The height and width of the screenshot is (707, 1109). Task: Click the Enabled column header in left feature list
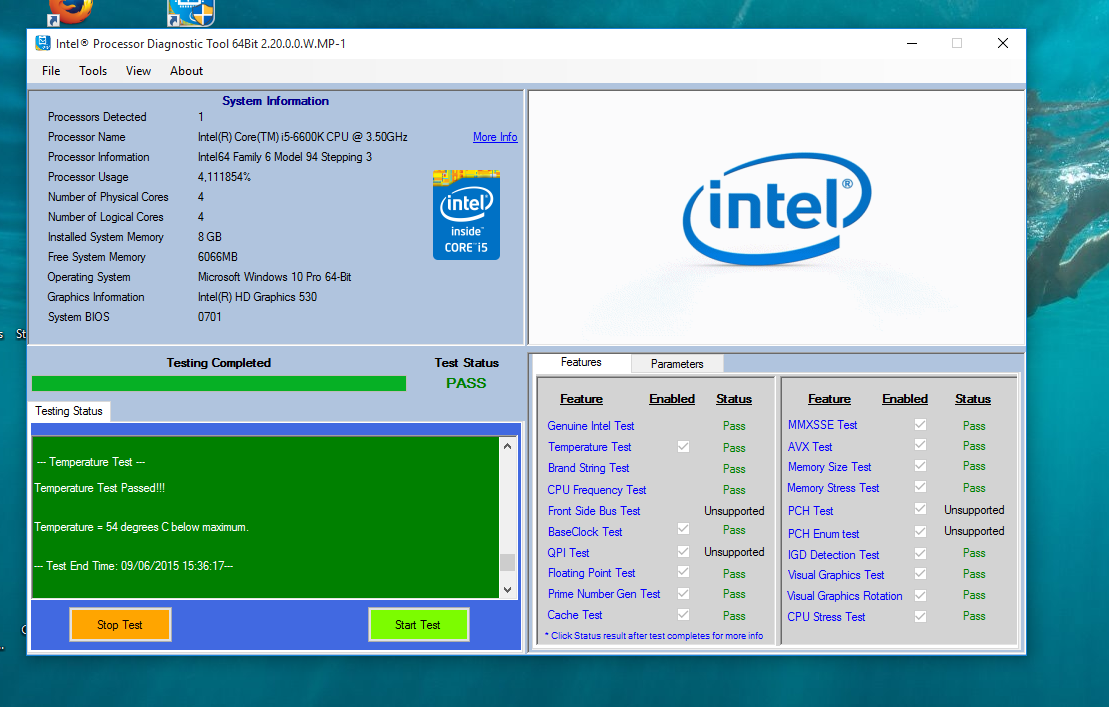pyautogui.click(x=672, y=399)
